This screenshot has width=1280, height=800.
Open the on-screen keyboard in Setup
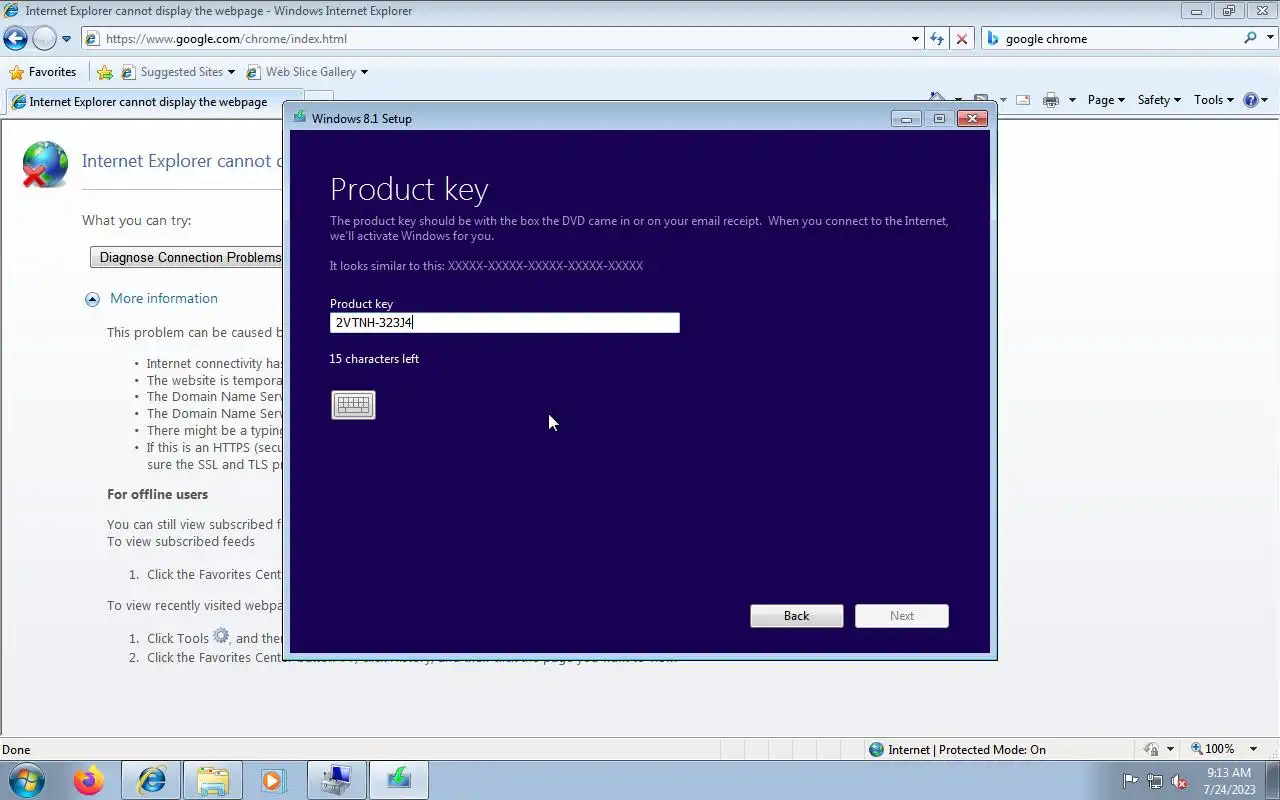pos(353,405)
